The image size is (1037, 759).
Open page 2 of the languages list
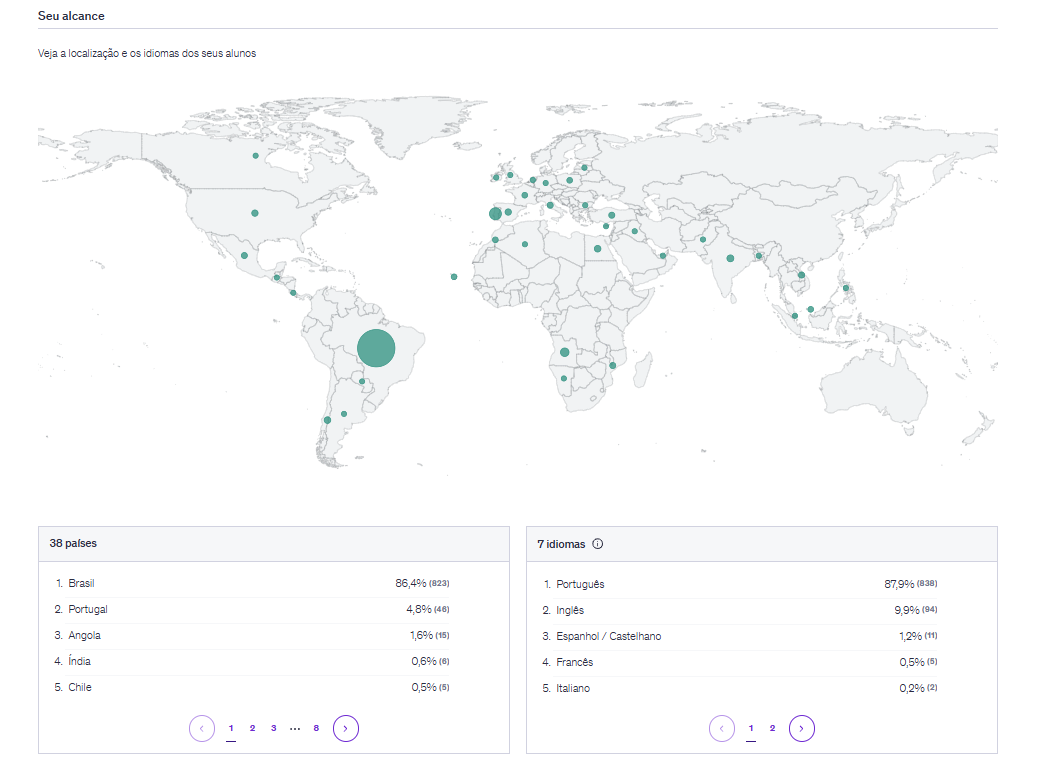click(x=772, y=728)
